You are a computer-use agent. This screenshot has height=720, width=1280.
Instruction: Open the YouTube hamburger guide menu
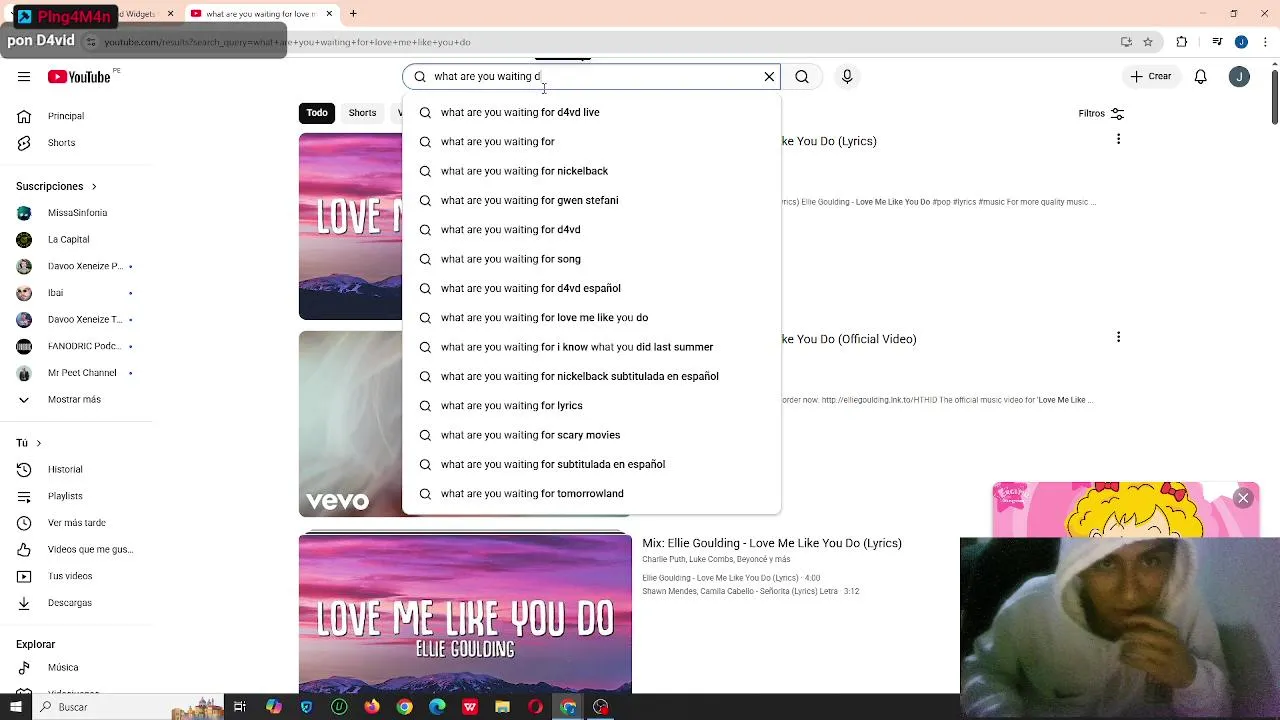point(24,77)
